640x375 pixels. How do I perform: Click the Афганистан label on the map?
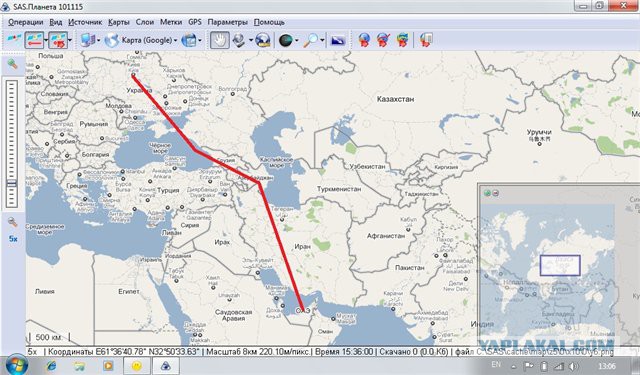click(x=386, y=236)
